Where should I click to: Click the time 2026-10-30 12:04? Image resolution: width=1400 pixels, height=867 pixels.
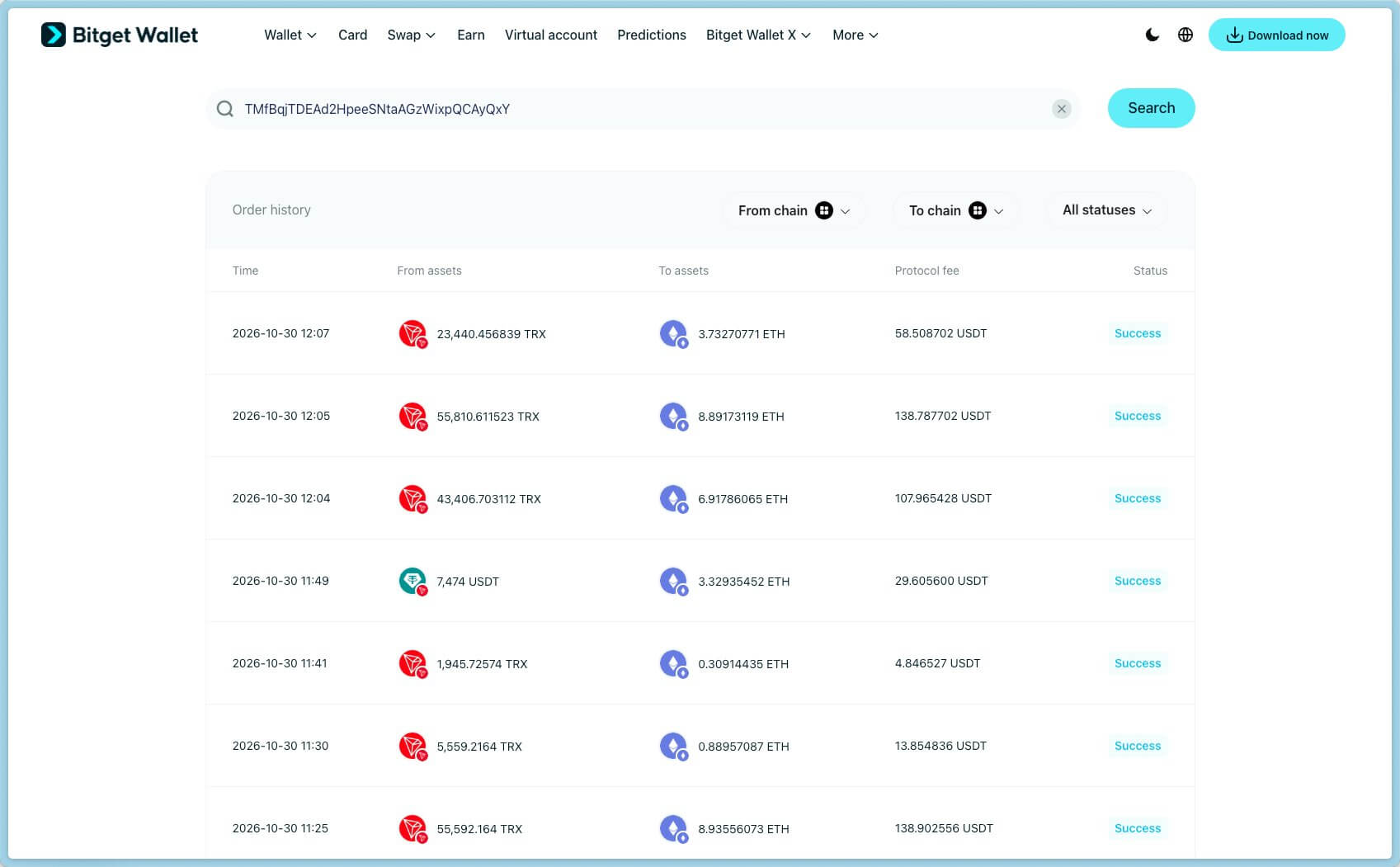pyautogui.click(x=281, y=498)
